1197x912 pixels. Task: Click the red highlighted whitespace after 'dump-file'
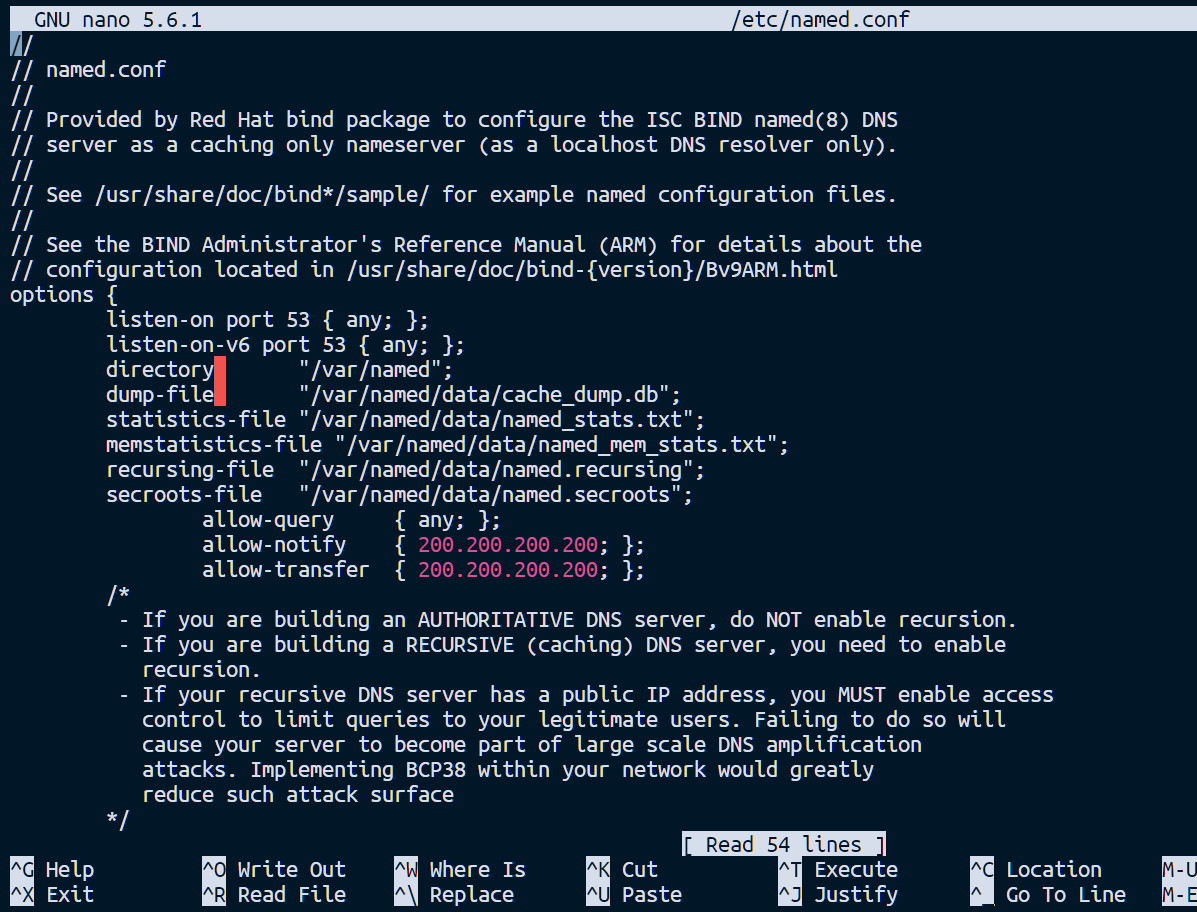click(x=220, y=395)
